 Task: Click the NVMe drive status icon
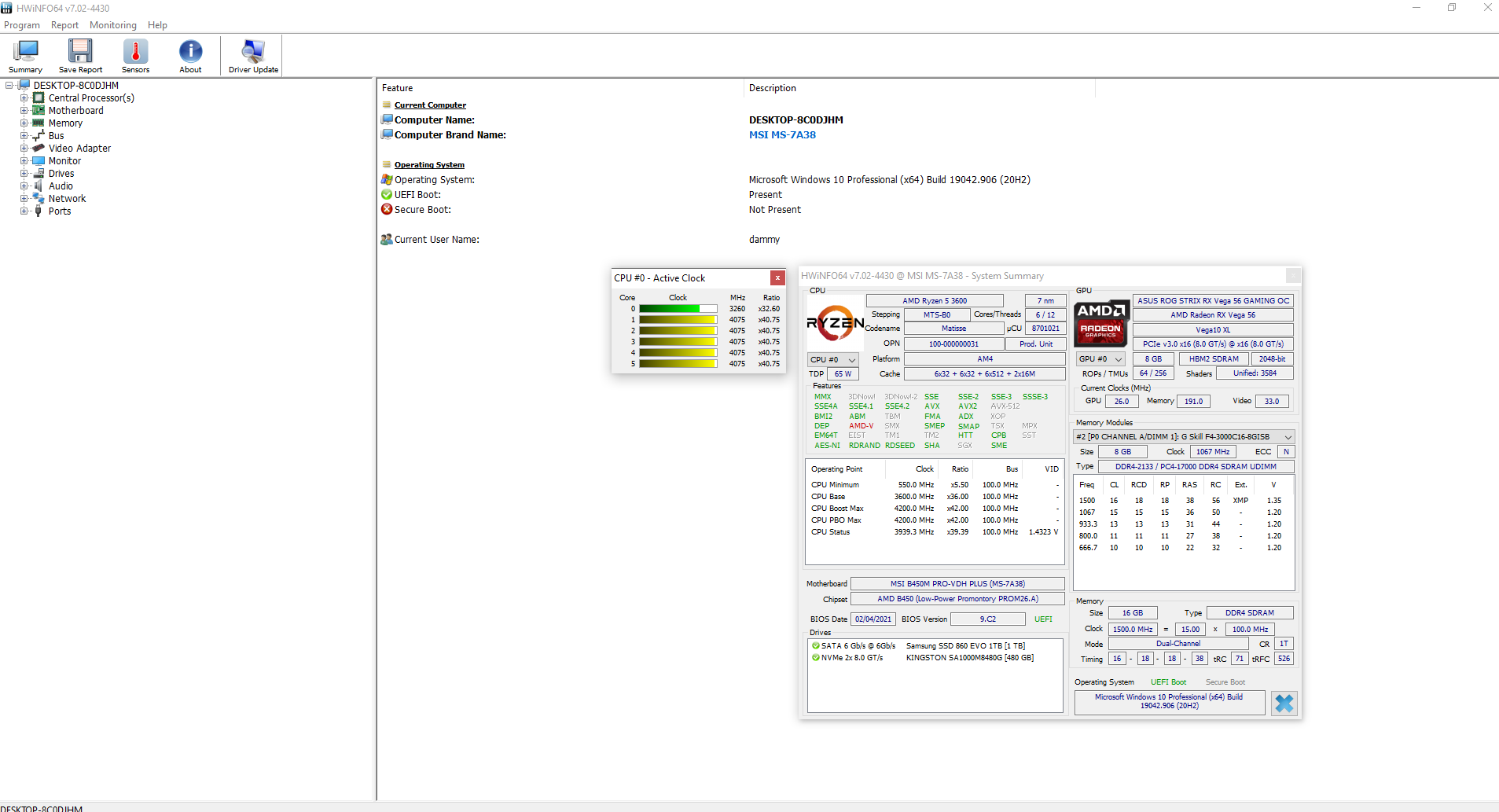coord(816,658)
